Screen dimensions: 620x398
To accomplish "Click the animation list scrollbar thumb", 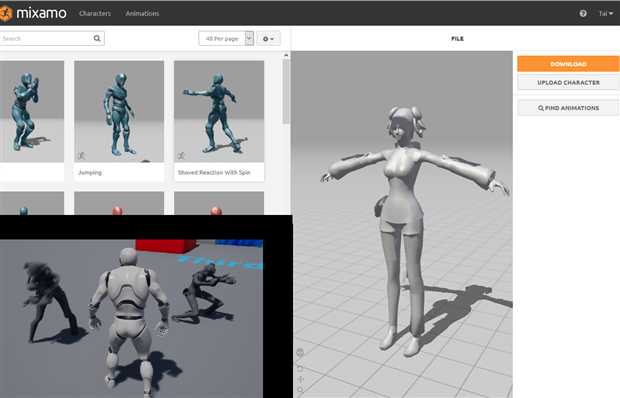I will (x=286, y=92).
